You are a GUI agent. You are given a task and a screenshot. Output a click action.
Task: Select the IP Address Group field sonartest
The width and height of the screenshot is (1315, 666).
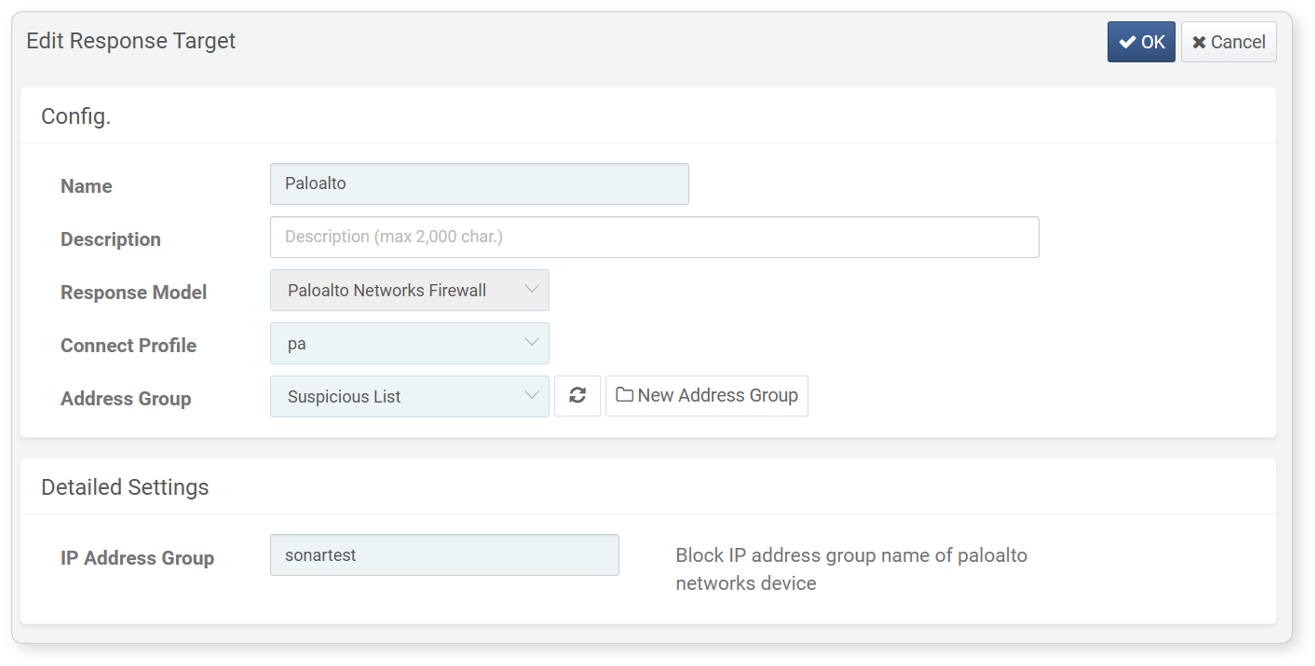pos(444,555)
